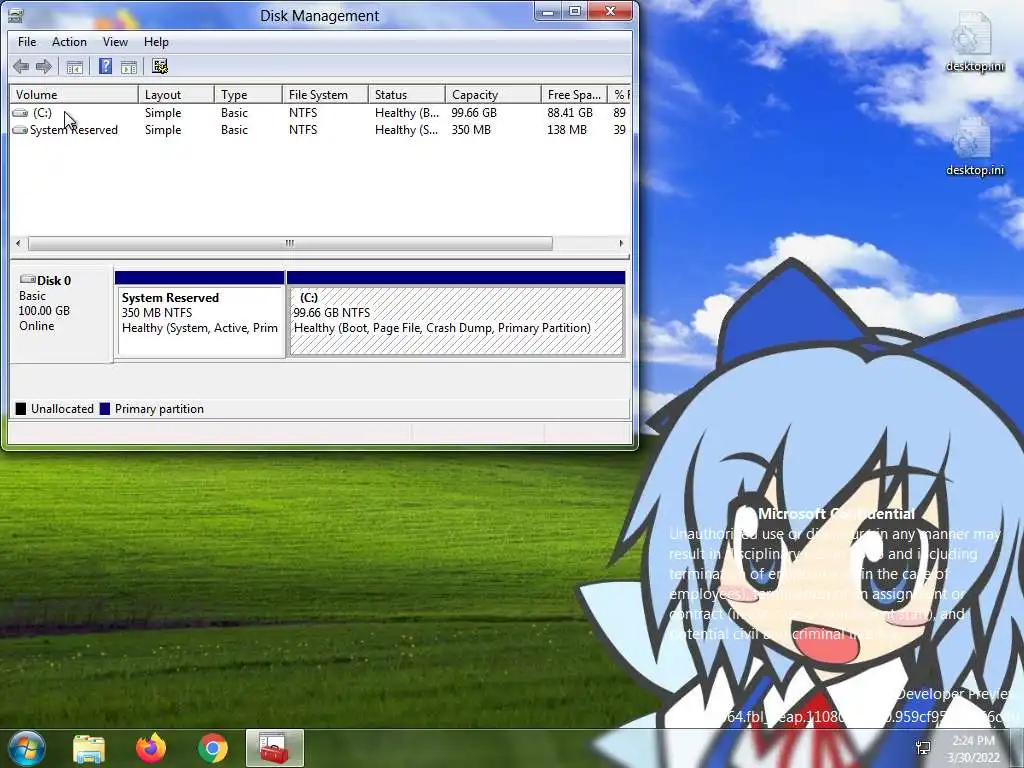Image resolution: width=1024 pixels, height=768 pixels.
Task: Click the left scroll arrow in volume list
Action: pyautogui.click(x=18, y=244)
